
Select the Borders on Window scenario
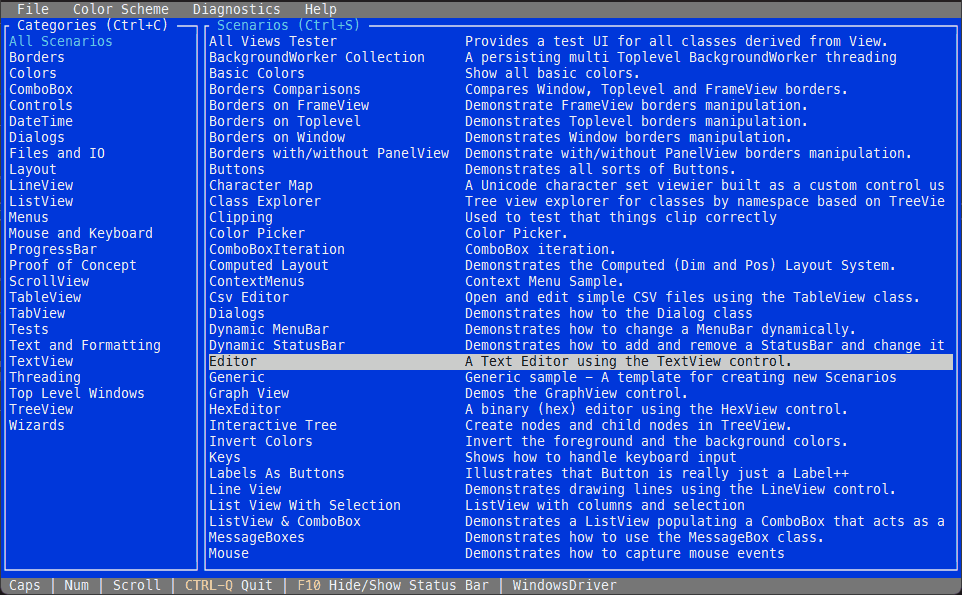(x=277, y=137)
